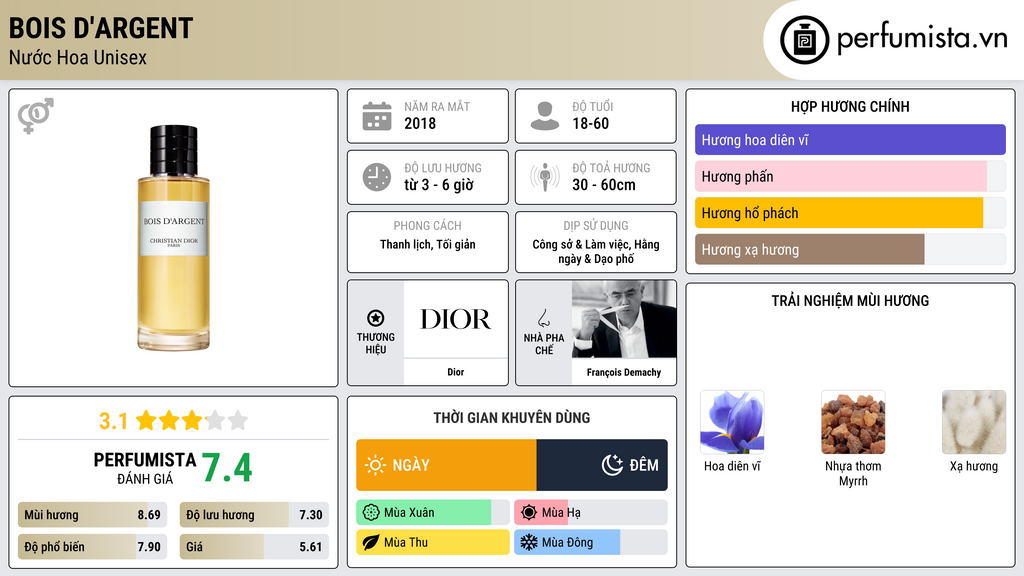Click the first gold rating star

pos(146,420)
